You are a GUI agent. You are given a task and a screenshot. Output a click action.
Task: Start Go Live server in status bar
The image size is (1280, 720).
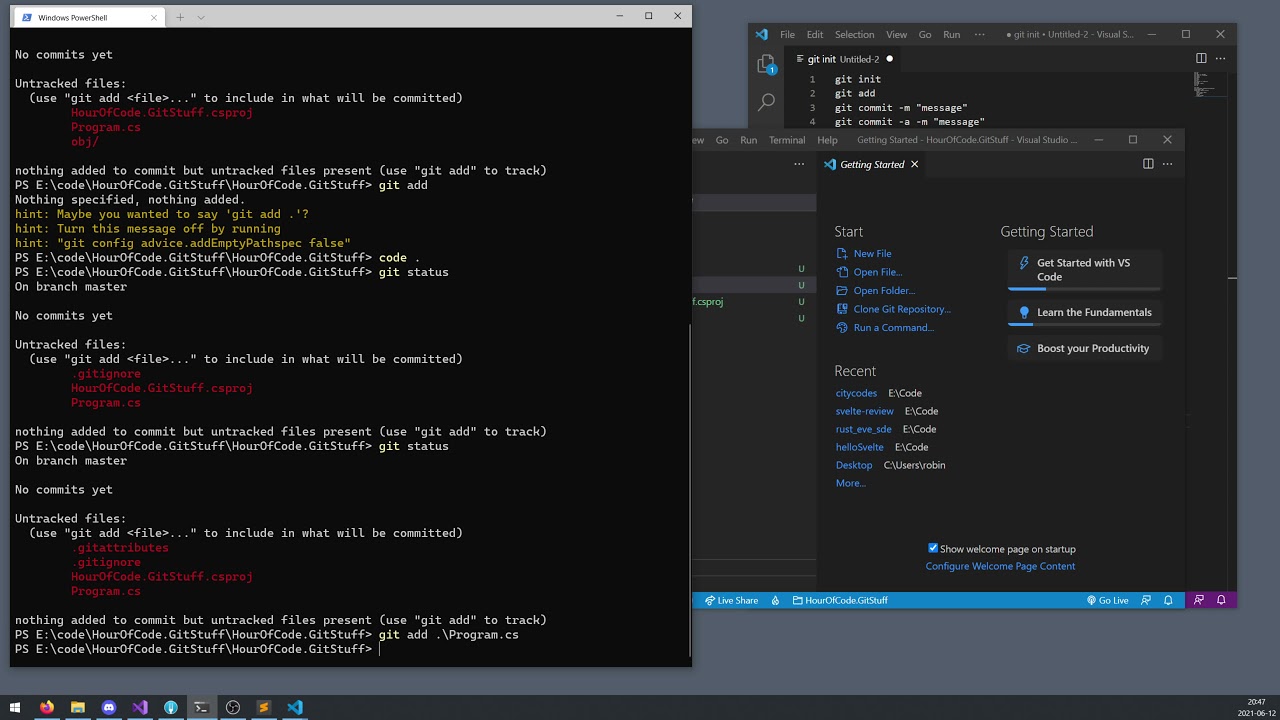1108,600
